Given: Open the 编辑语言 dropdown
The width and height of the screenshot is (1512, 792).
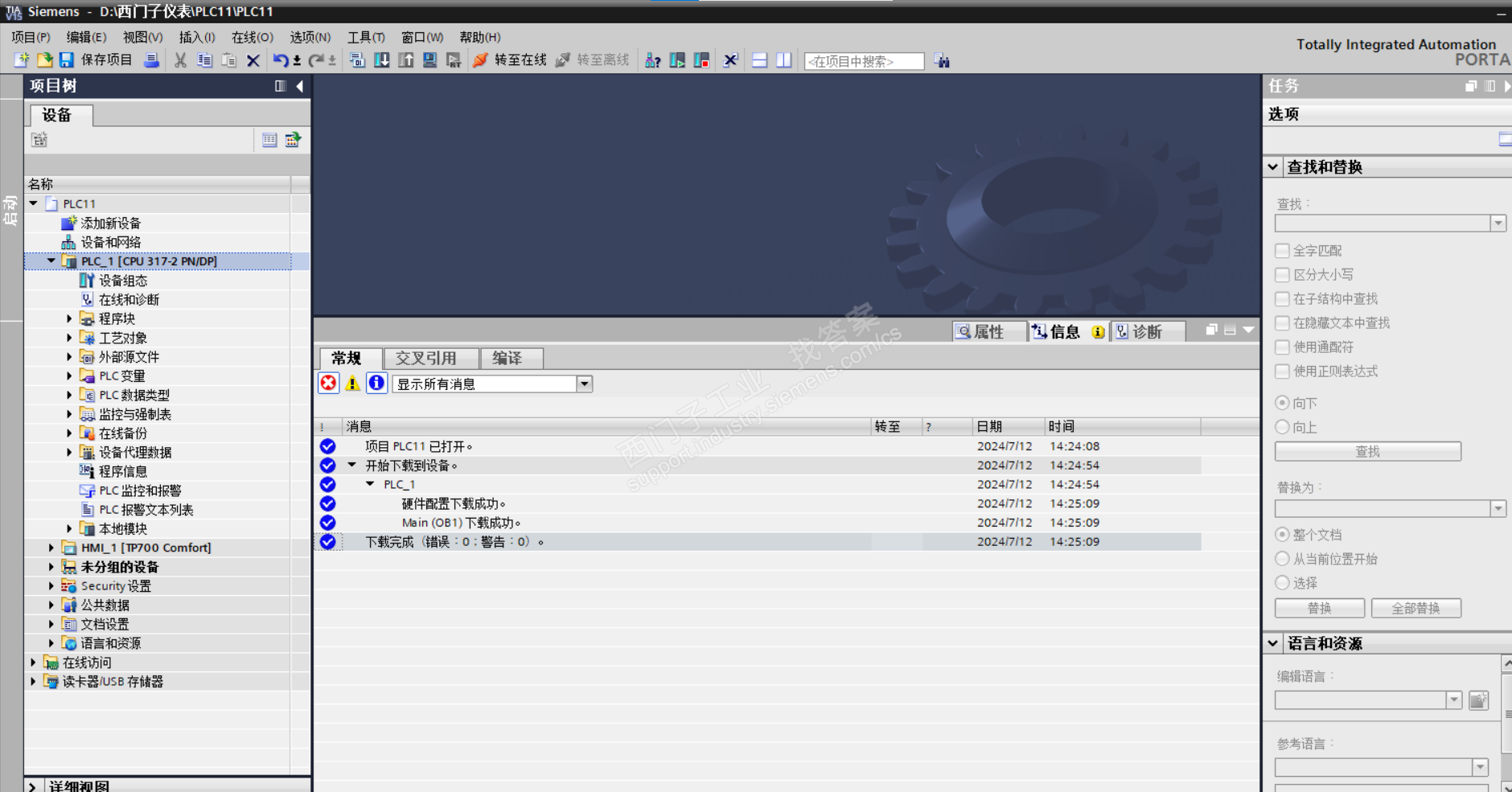Looking at the screenshot, I should 1453,700.
